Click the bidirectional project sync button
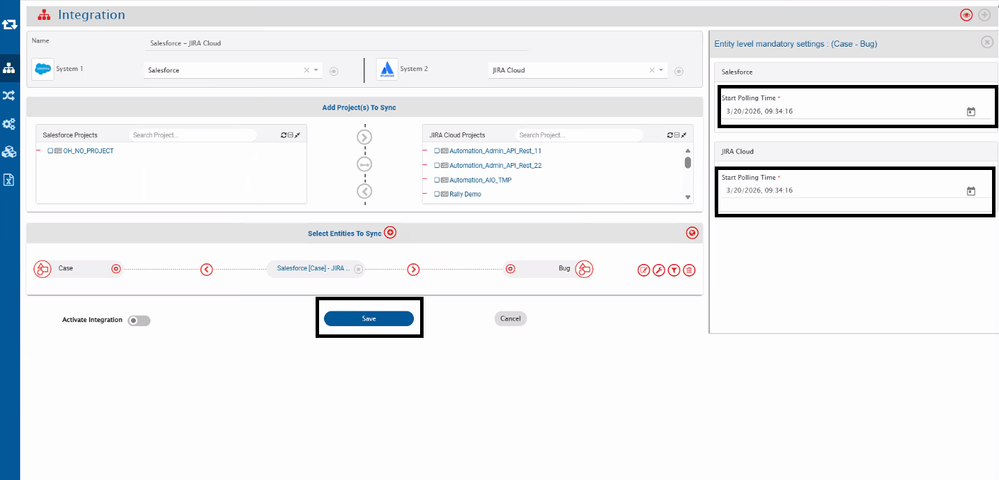 pyautogui.click(x=364, y=164)
